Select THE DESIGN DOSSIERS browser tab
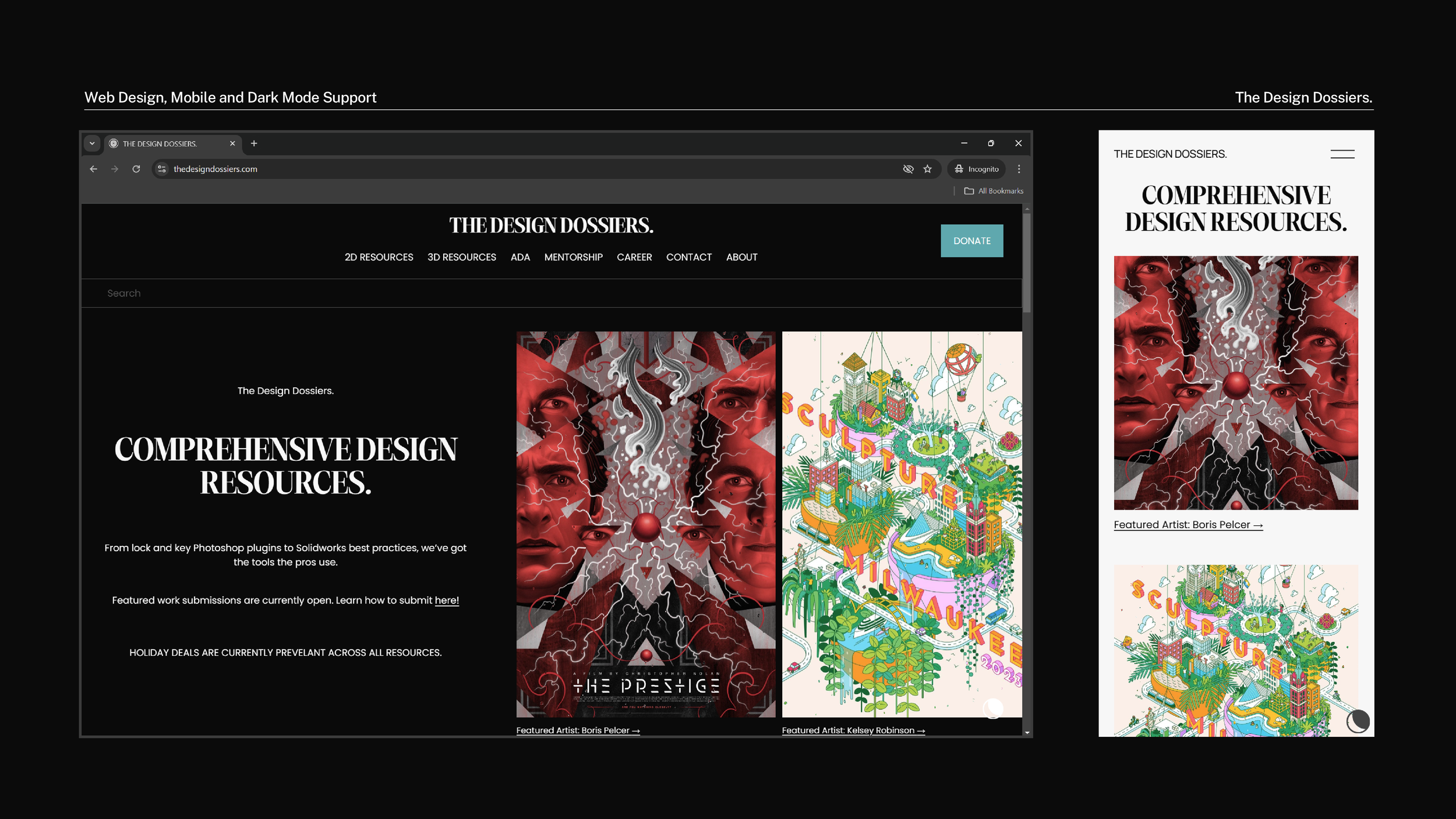Screen dimensions: 1456x819 (173, 143)
